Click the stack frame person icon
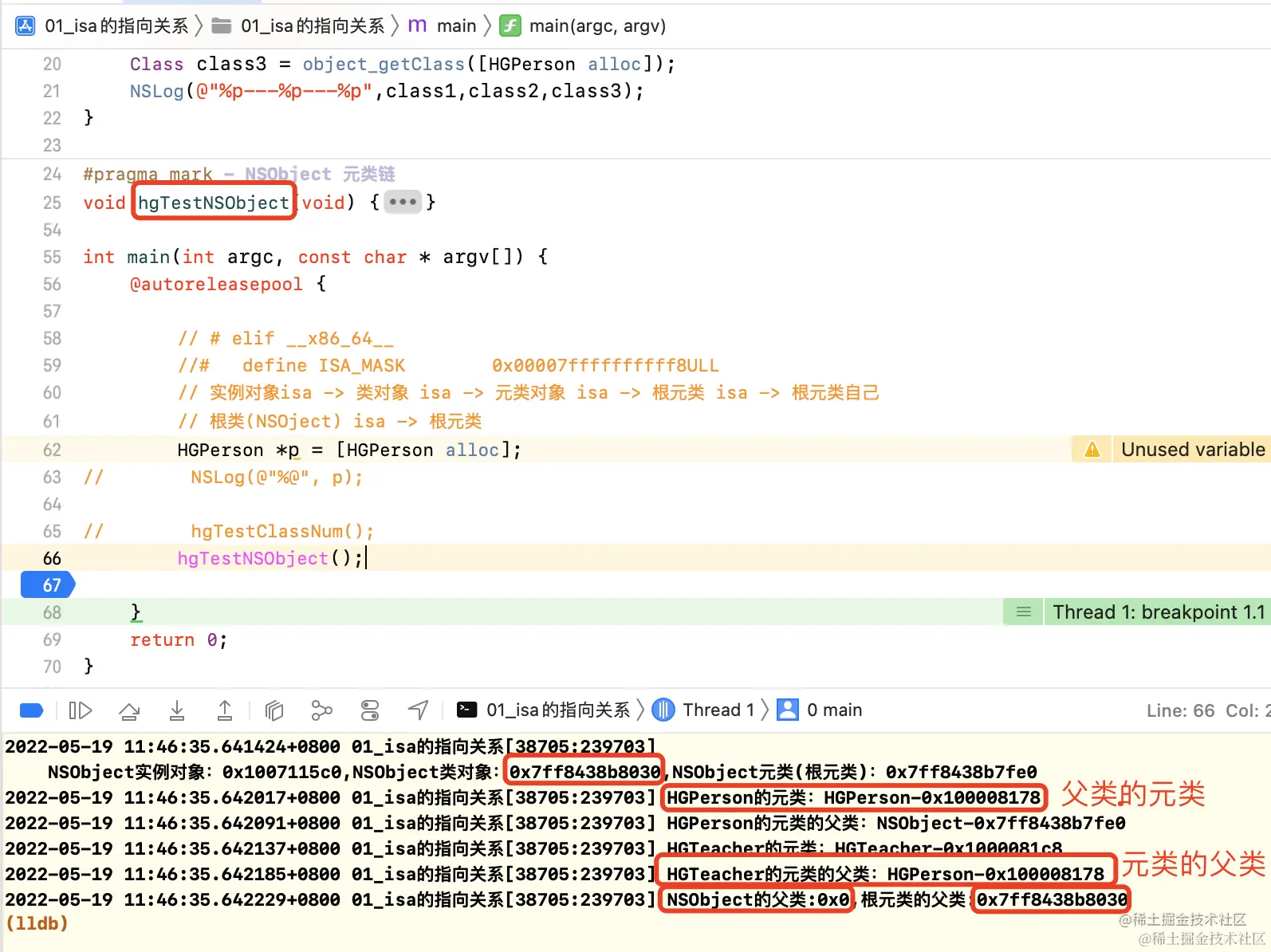The height and width of the screenshot is (952, 1271). tap(788, 710)
